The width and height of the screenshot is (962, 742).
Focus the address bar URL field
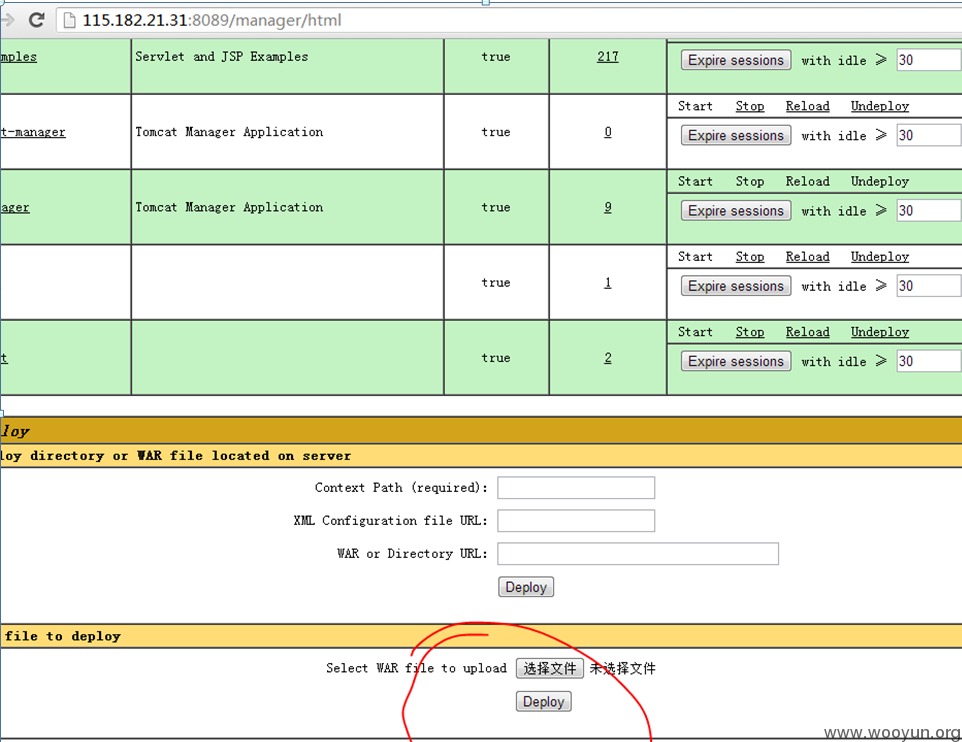pos(509,20)
